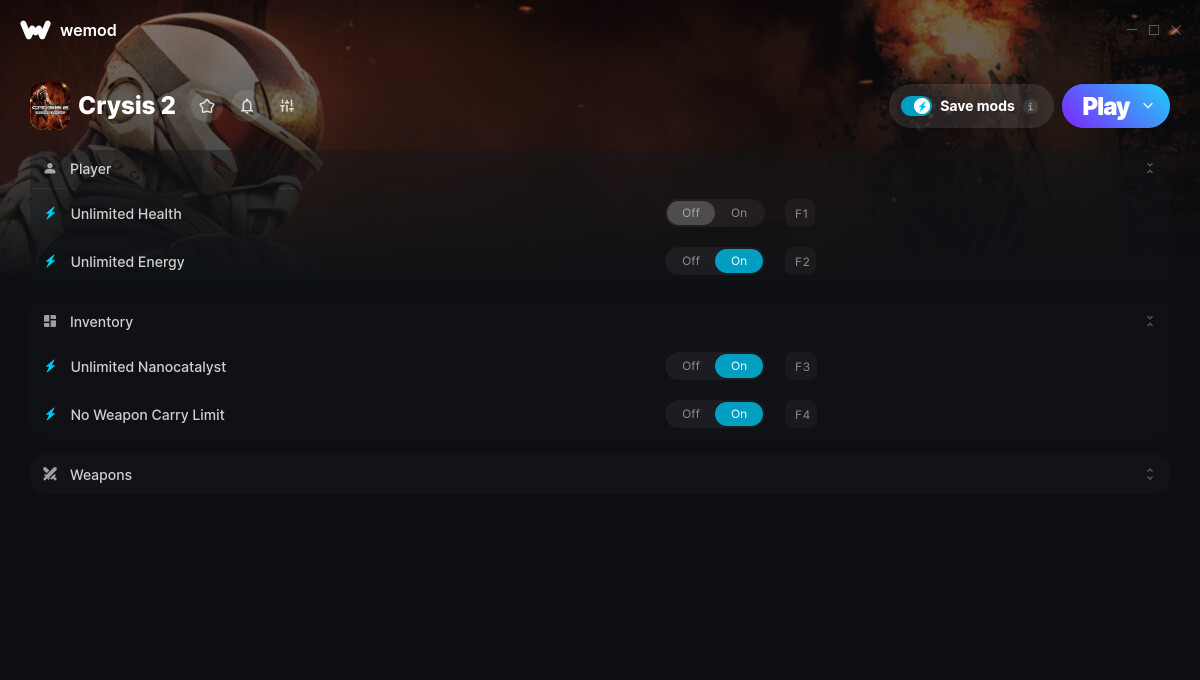Click the Weapons category icon
Viewport: 1200px width, 680px height.
click(x=50, y=474)
